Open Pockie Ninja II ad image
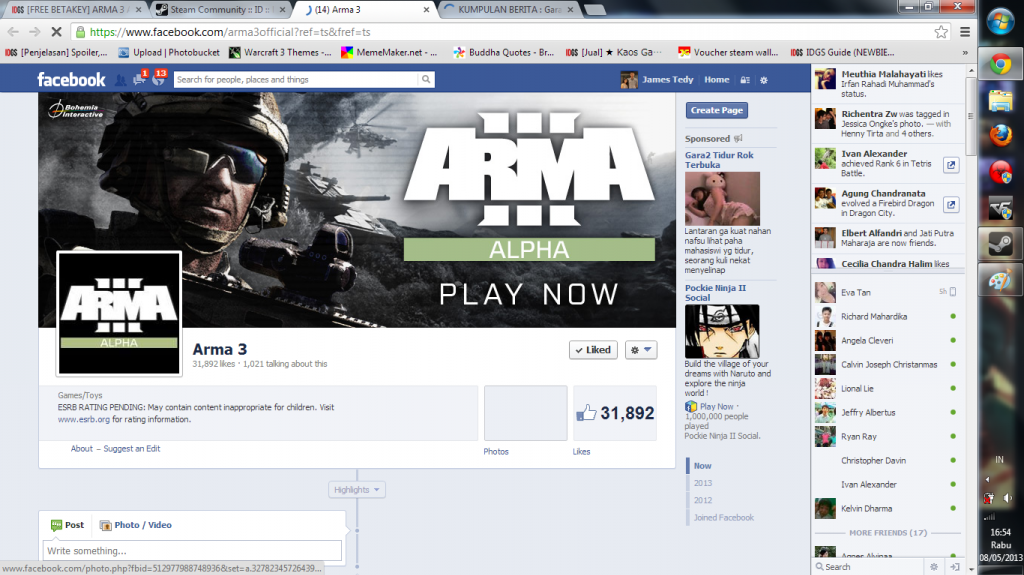Viewport: 1024px width, 575px height. 722,331
